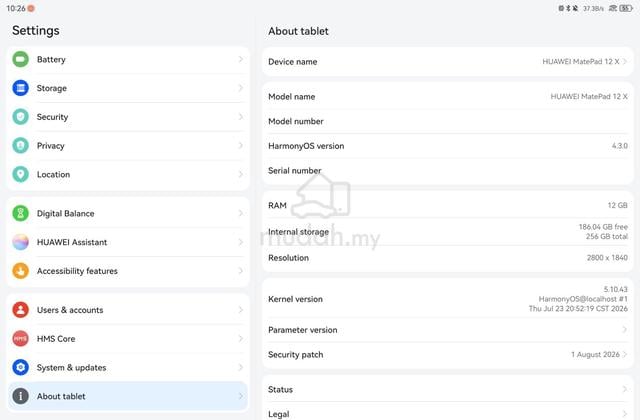
Task: Open Digital Balance row chevron
Action: (x=241, y=213)
